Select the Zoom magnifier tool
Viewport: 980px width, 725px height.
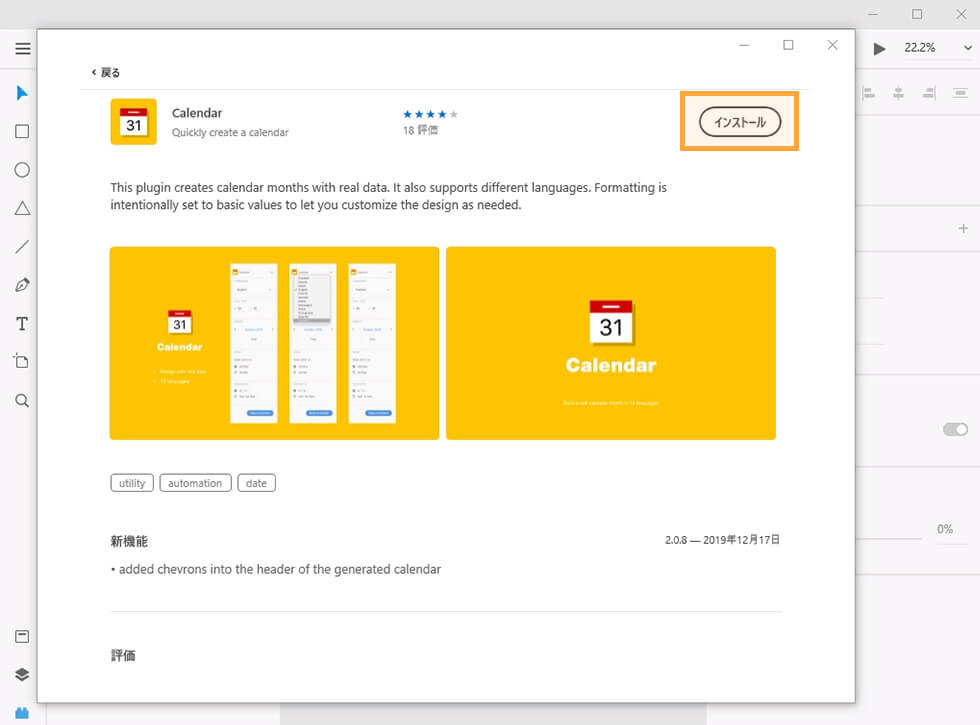click(22, 401)
